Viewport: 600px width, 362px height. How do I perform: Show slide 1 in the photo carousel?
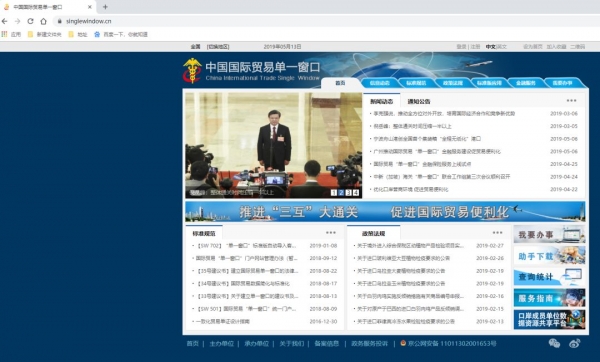point(334,192)
